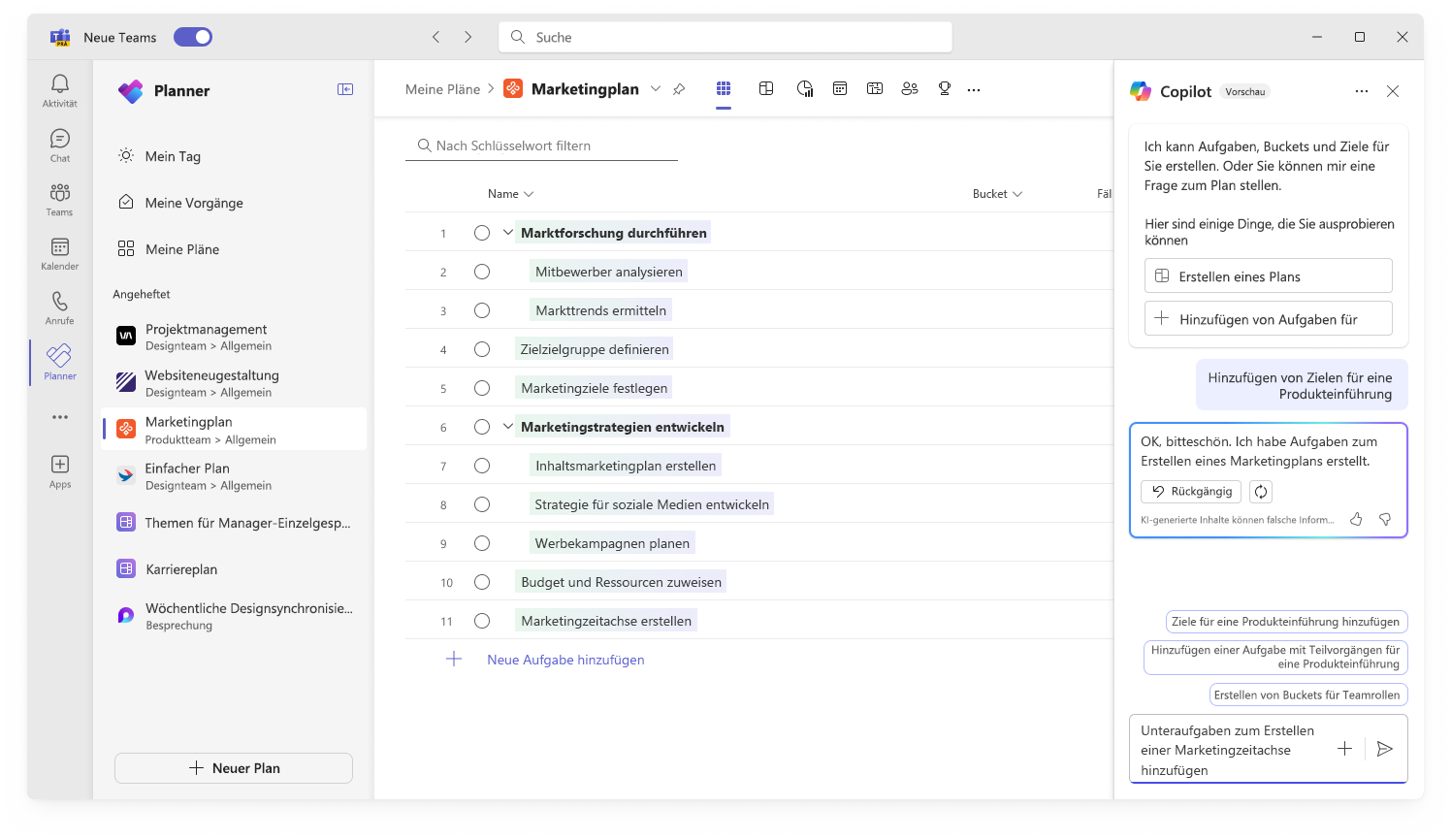Regenerate the Copilot response
This screenshot has height=840, width=1451.
1261,492
